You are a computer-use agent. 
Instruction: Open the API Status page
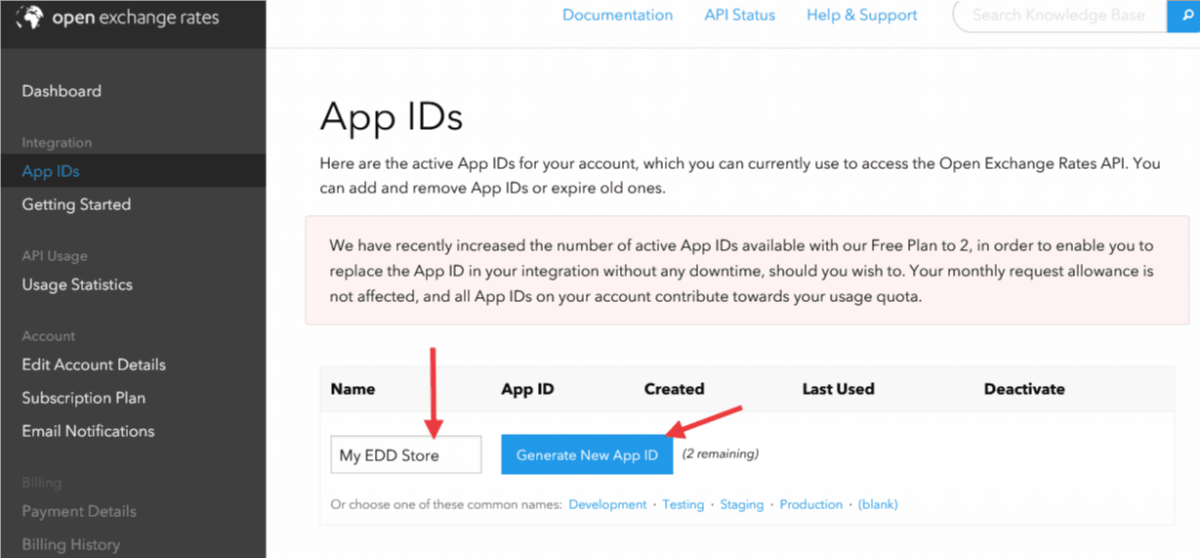click(x=738, y=15)
